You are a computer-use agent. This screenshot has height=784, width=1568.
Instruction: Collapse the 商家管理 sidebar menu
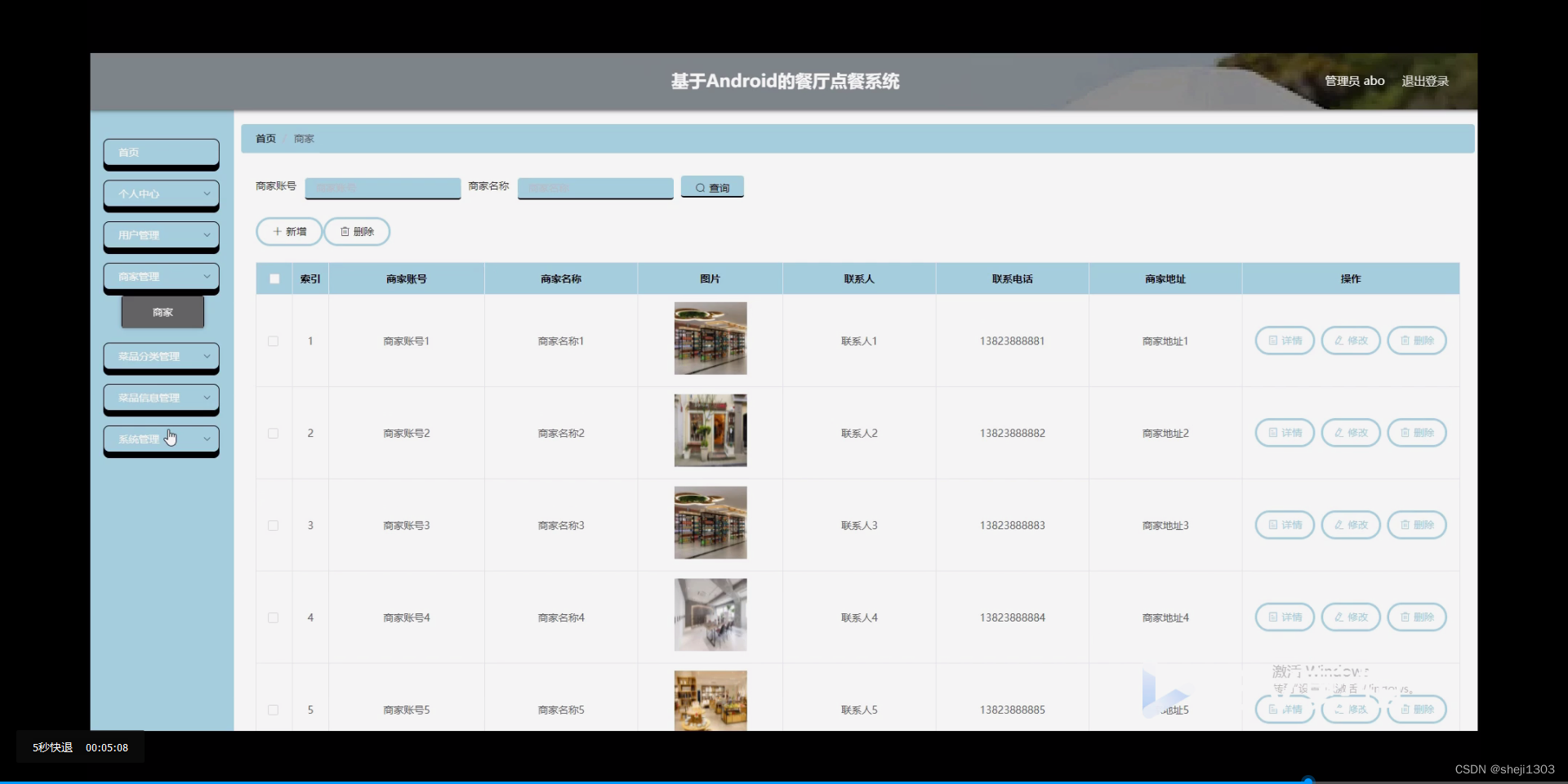pyautogui.click(x=161, y=278)
